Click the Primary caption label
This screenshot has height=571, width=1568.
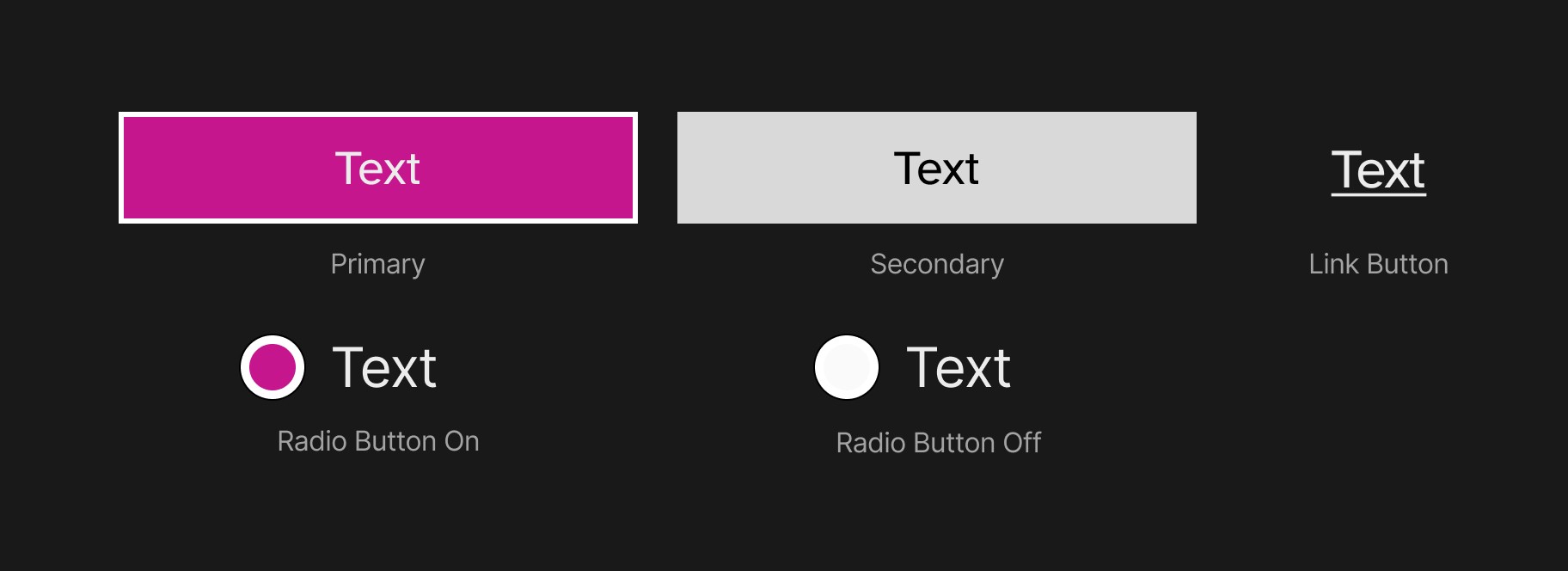(x=378, y=264)
